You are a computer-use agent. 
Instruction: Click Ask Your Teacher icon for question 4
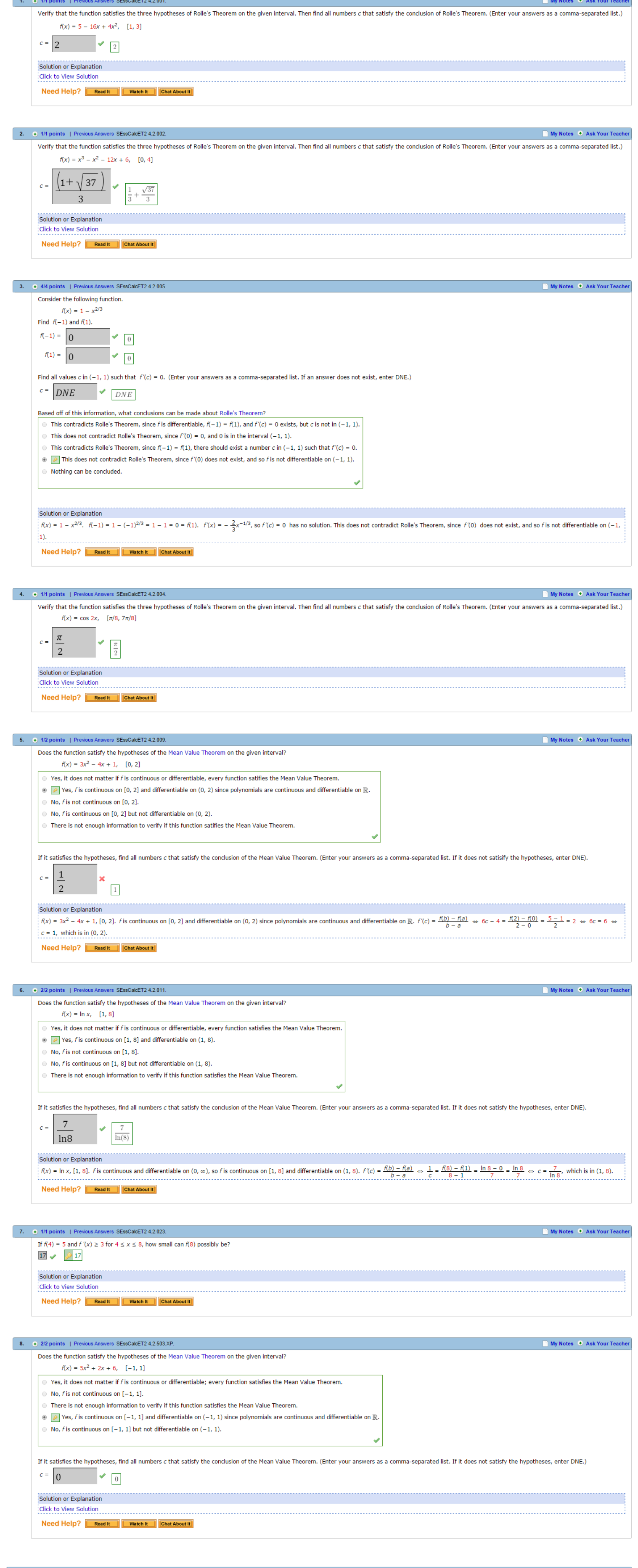(580, 594)
